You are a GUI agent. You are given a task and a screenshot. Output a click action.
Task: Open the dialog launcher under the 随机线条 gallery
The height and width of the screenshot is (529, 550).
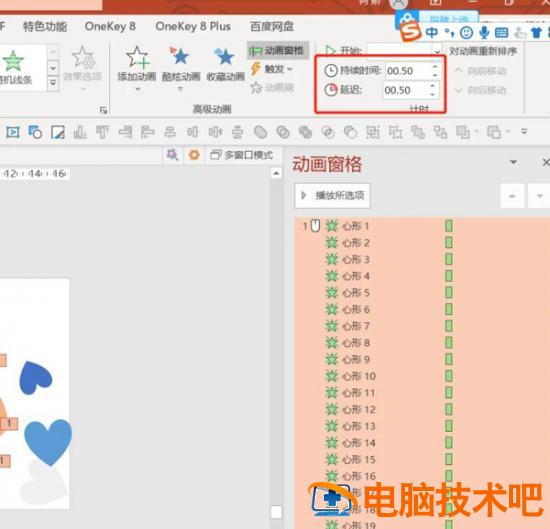click(x=103, y=110)
